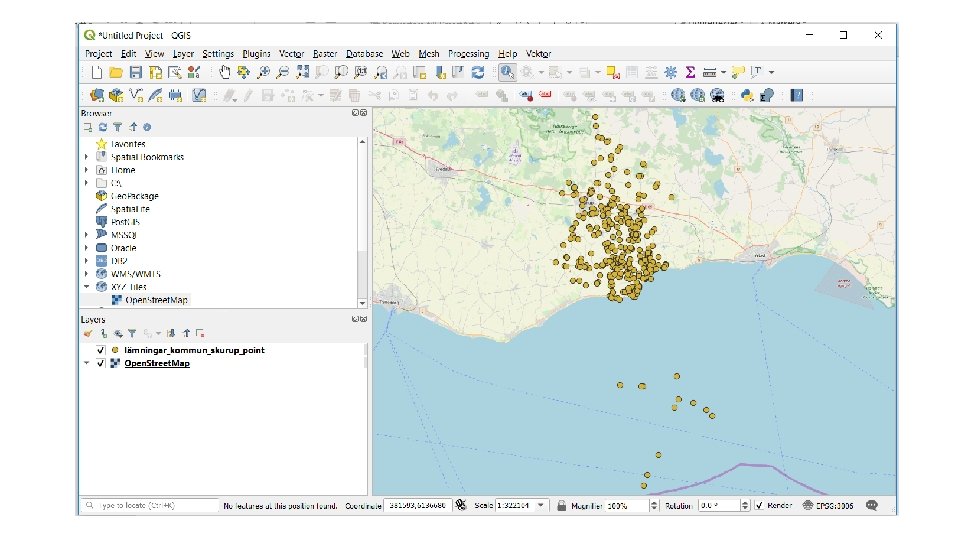Screen dimensions: 960x540
Task: Open the Python console
Action: [748, 95]
